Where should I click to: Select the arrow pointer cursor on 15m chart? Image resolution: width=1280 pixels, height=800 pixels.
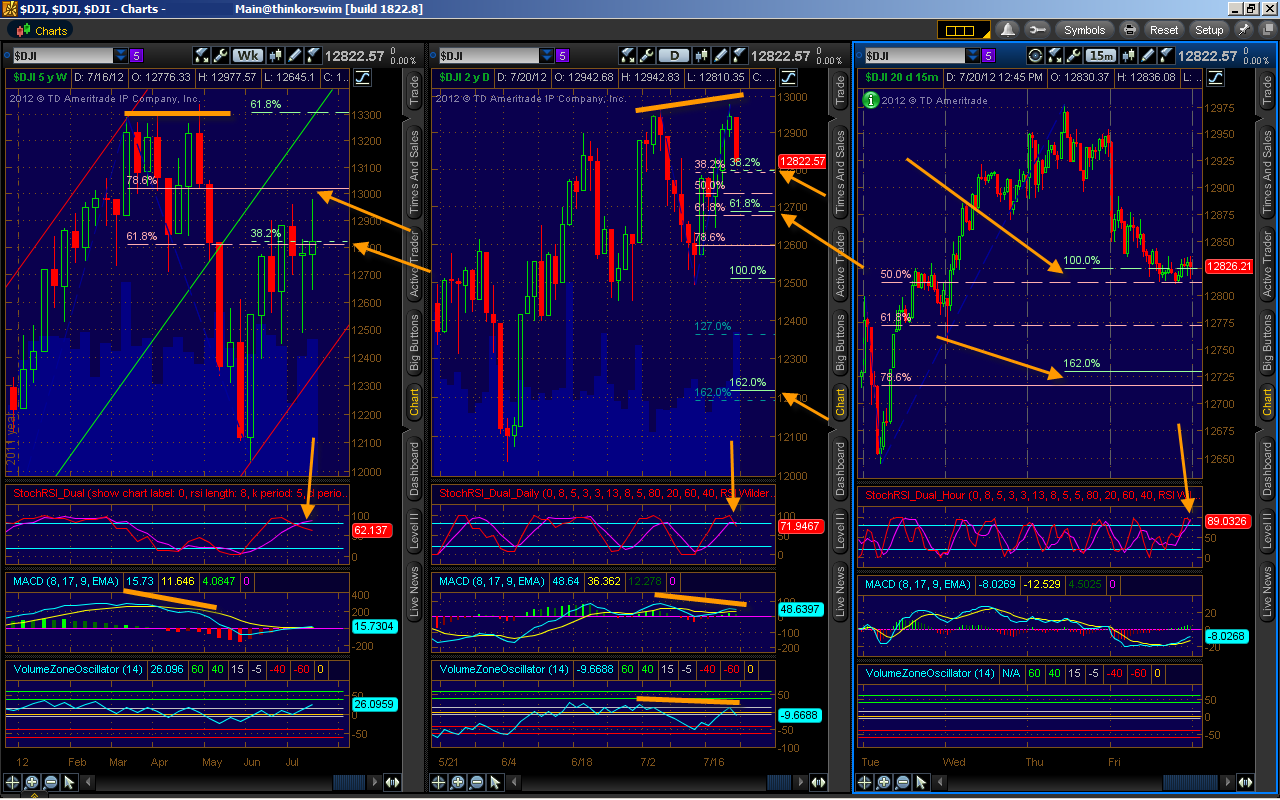click(x=921, y=783)
